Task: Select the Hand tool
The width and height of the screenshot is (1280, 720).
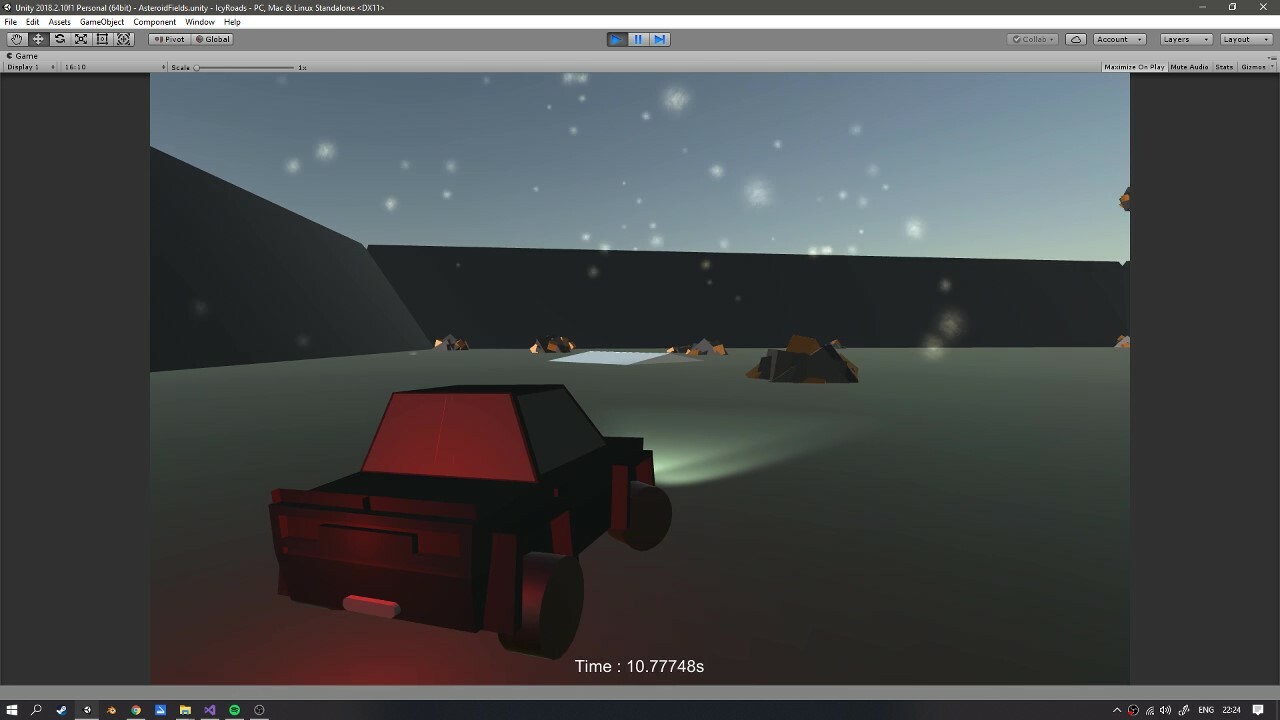Action: click(x=16, y=39)
